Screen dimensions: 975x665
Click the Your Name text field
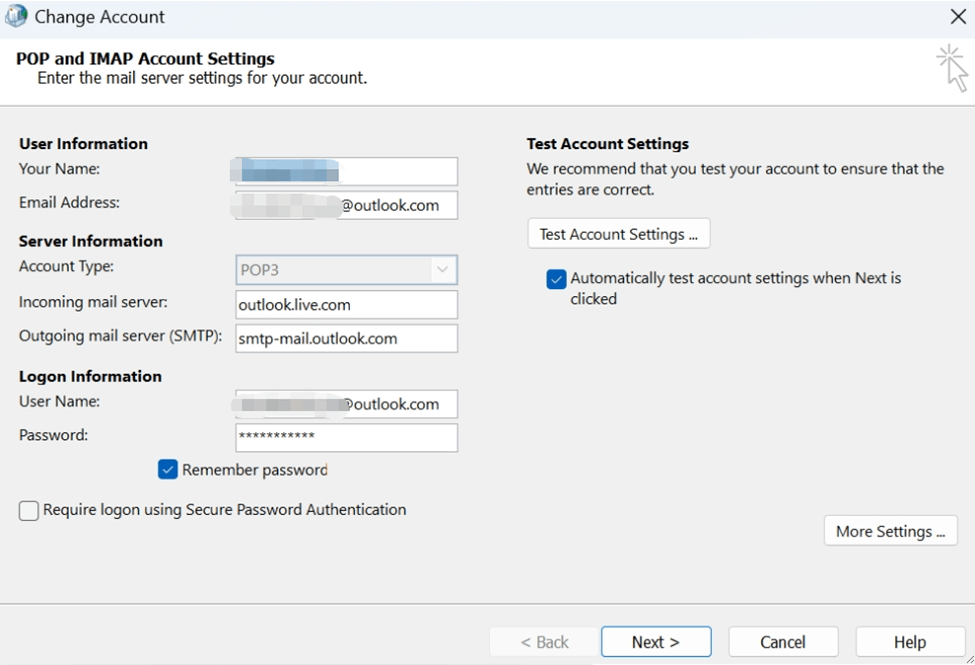tap(346, 171)
